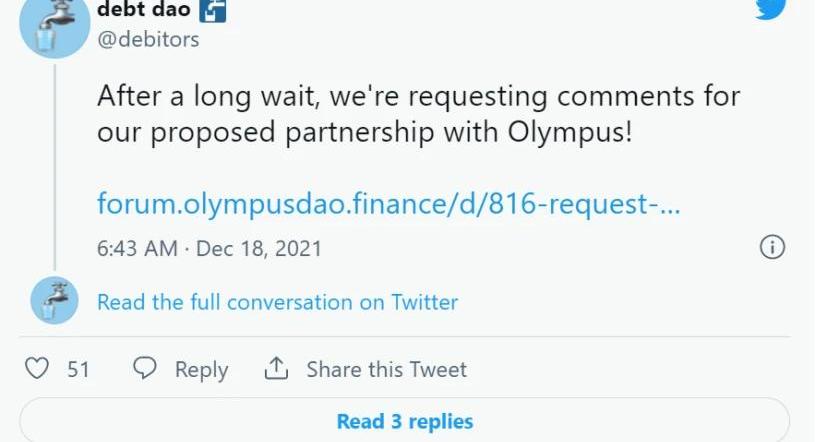Click the 51 likes count

click(78, 370)
